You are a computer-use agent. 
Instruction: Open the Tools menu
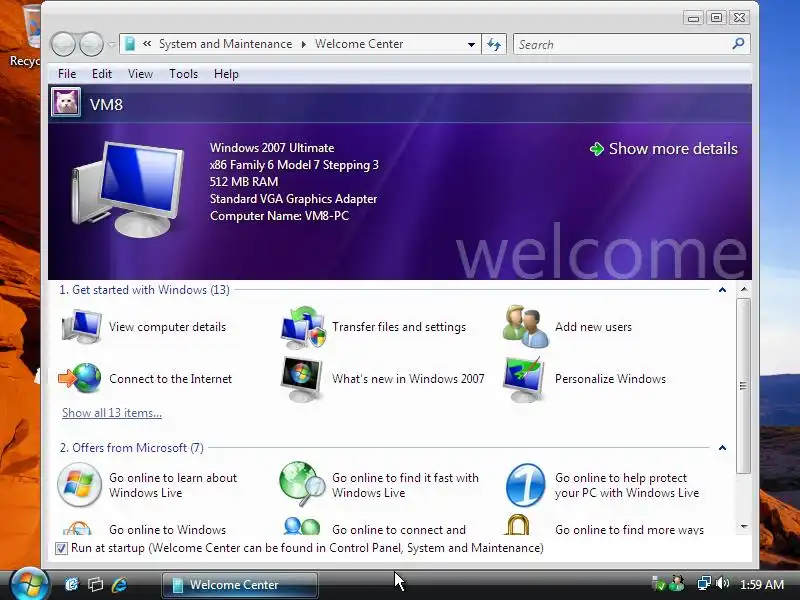point(183,74)
